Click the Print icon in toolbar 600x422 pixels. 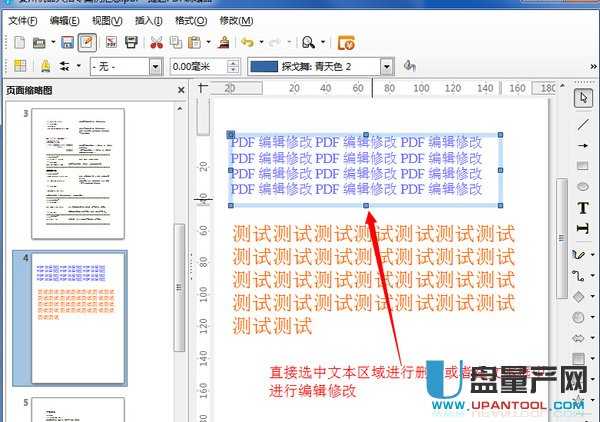(x=132, y=42)
